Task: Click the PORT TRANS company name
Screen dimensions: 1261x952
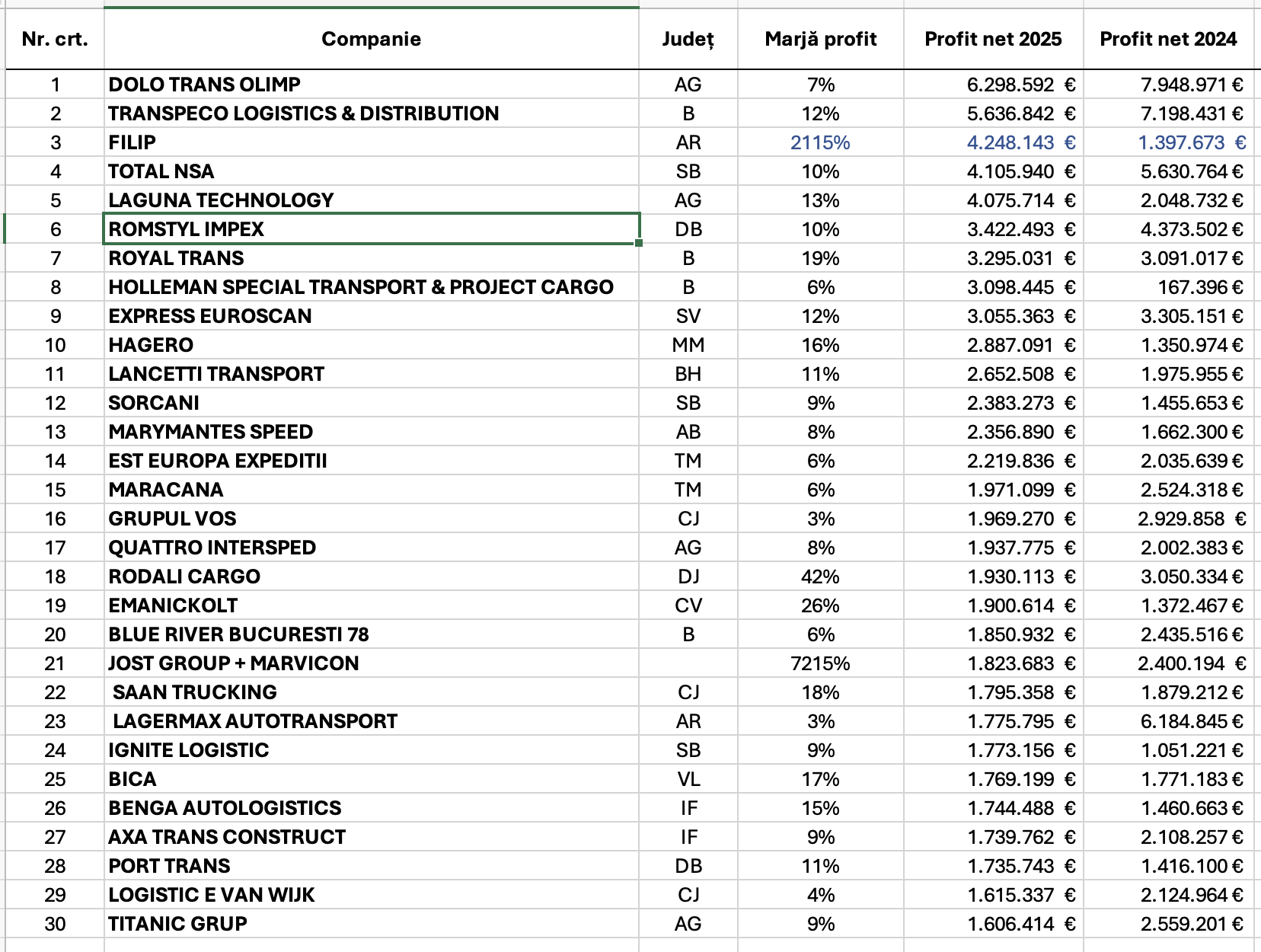Action: coord(169,866)
